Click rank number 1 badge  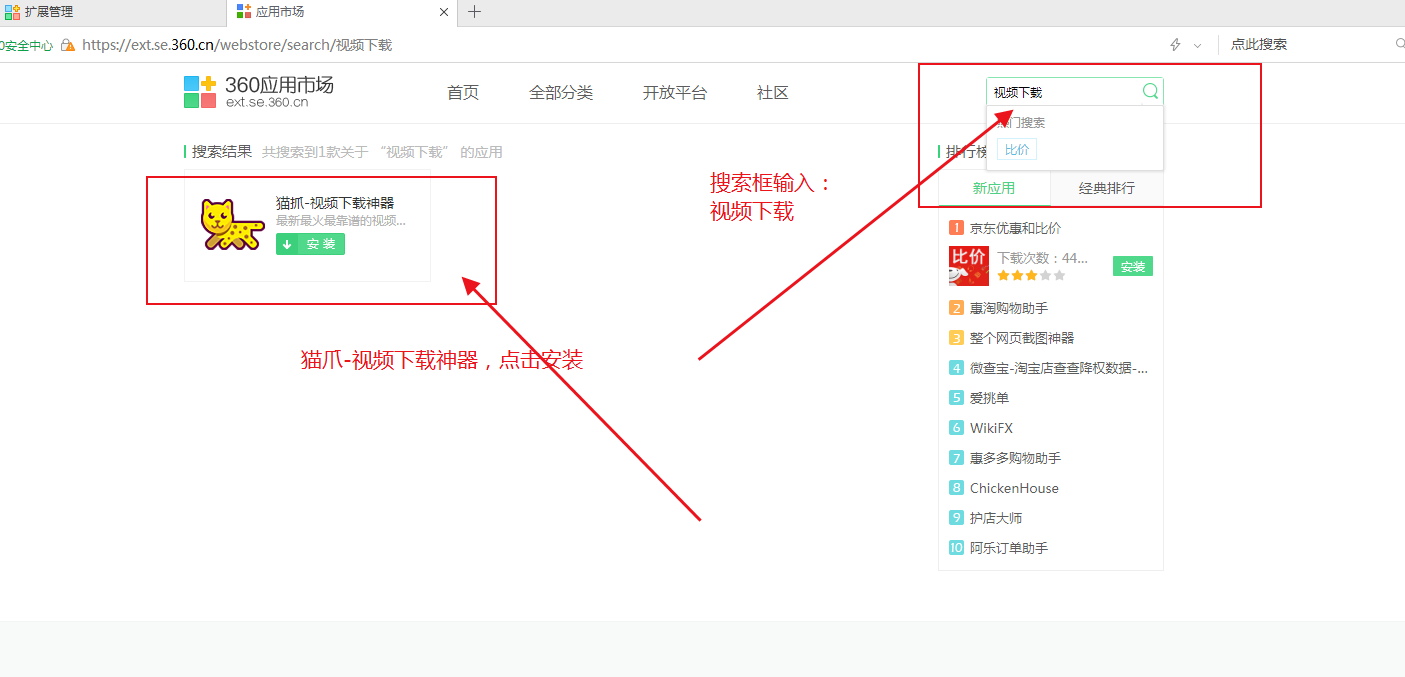[956, 228]
